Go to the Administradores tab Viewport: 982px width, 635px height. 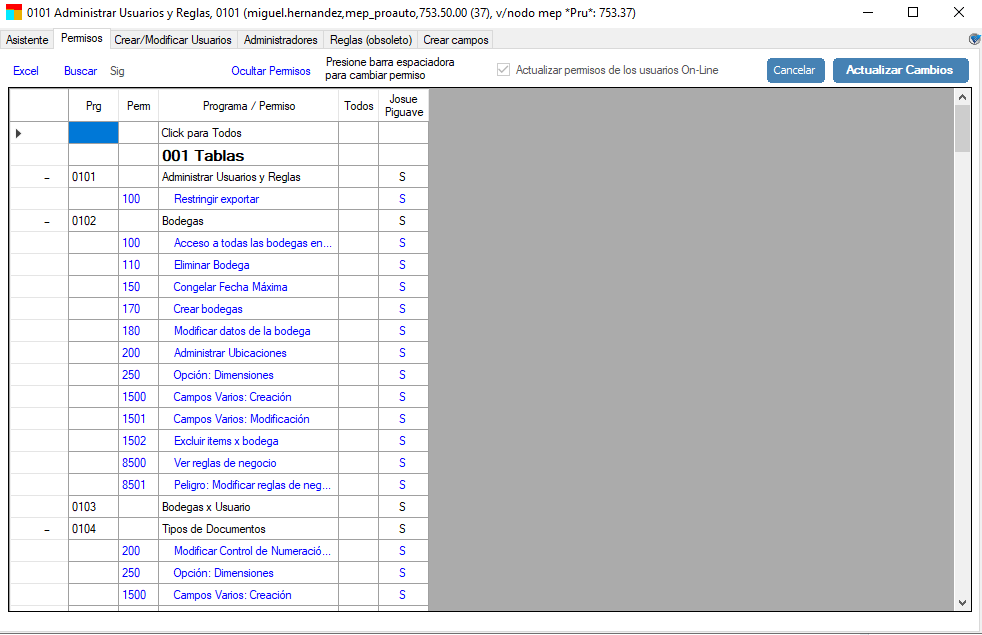[281, 39]
